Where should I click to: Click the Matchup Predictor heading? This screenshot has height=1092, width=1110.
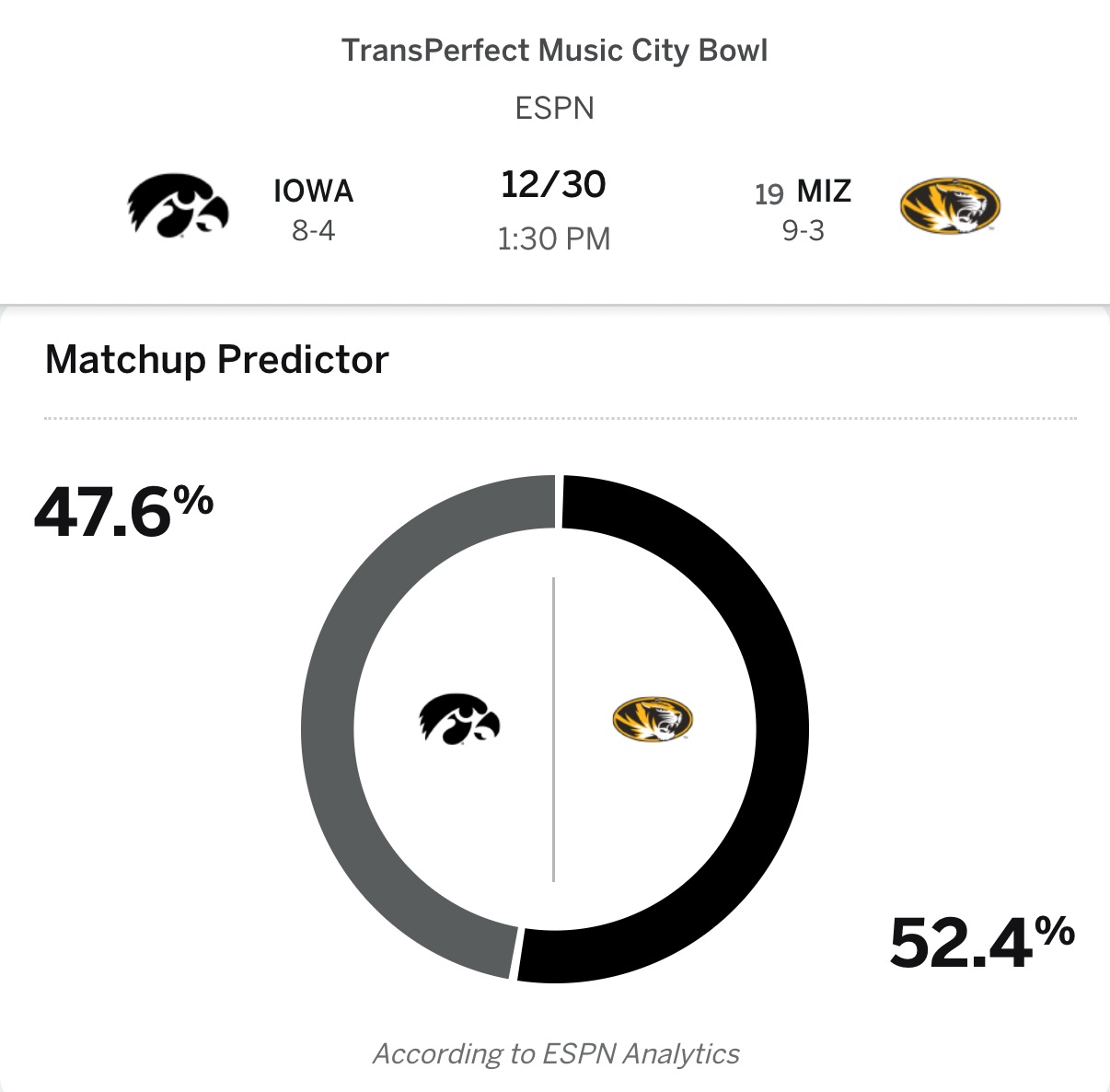click(x=217, y=359)
